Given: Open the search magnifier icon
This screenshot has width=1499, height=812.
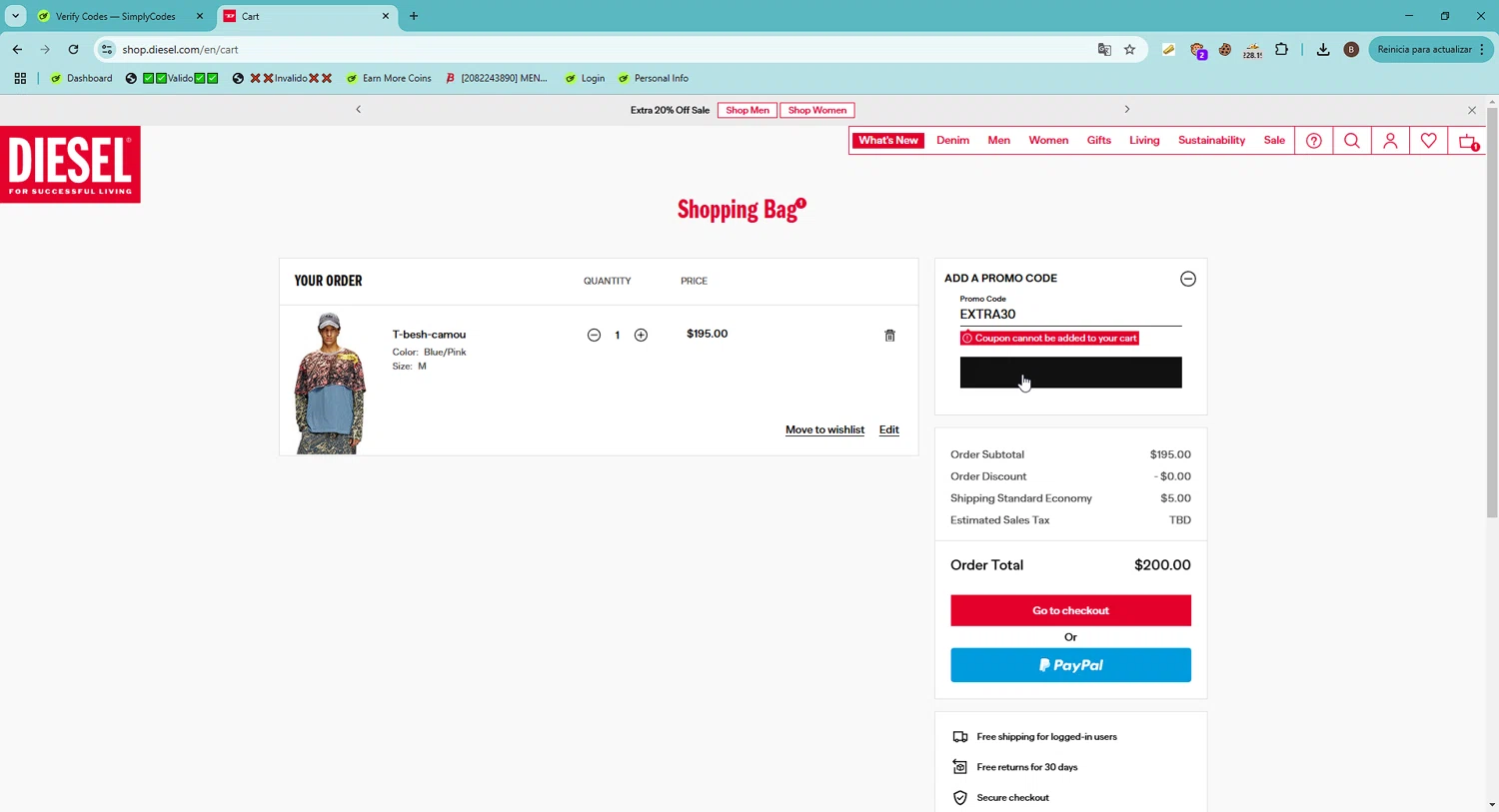Looking at the screenshot, I should pos(1351,141).
